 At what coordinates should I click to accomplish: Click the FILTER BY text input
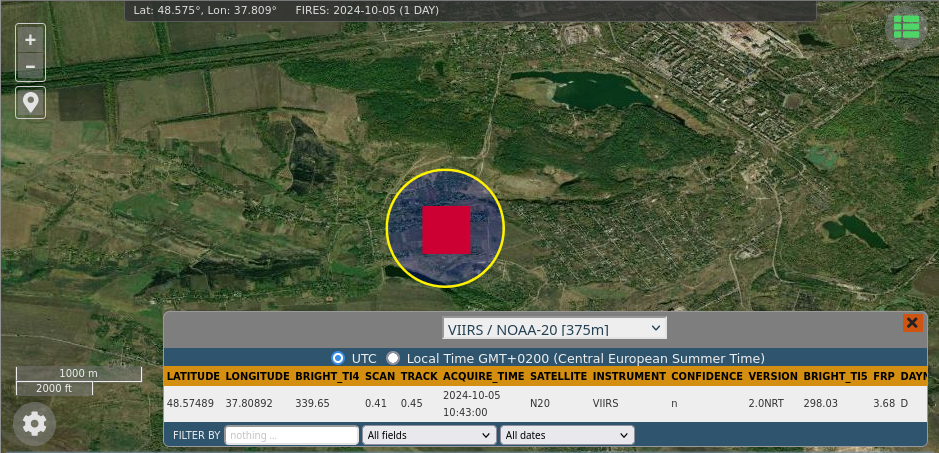292,435
